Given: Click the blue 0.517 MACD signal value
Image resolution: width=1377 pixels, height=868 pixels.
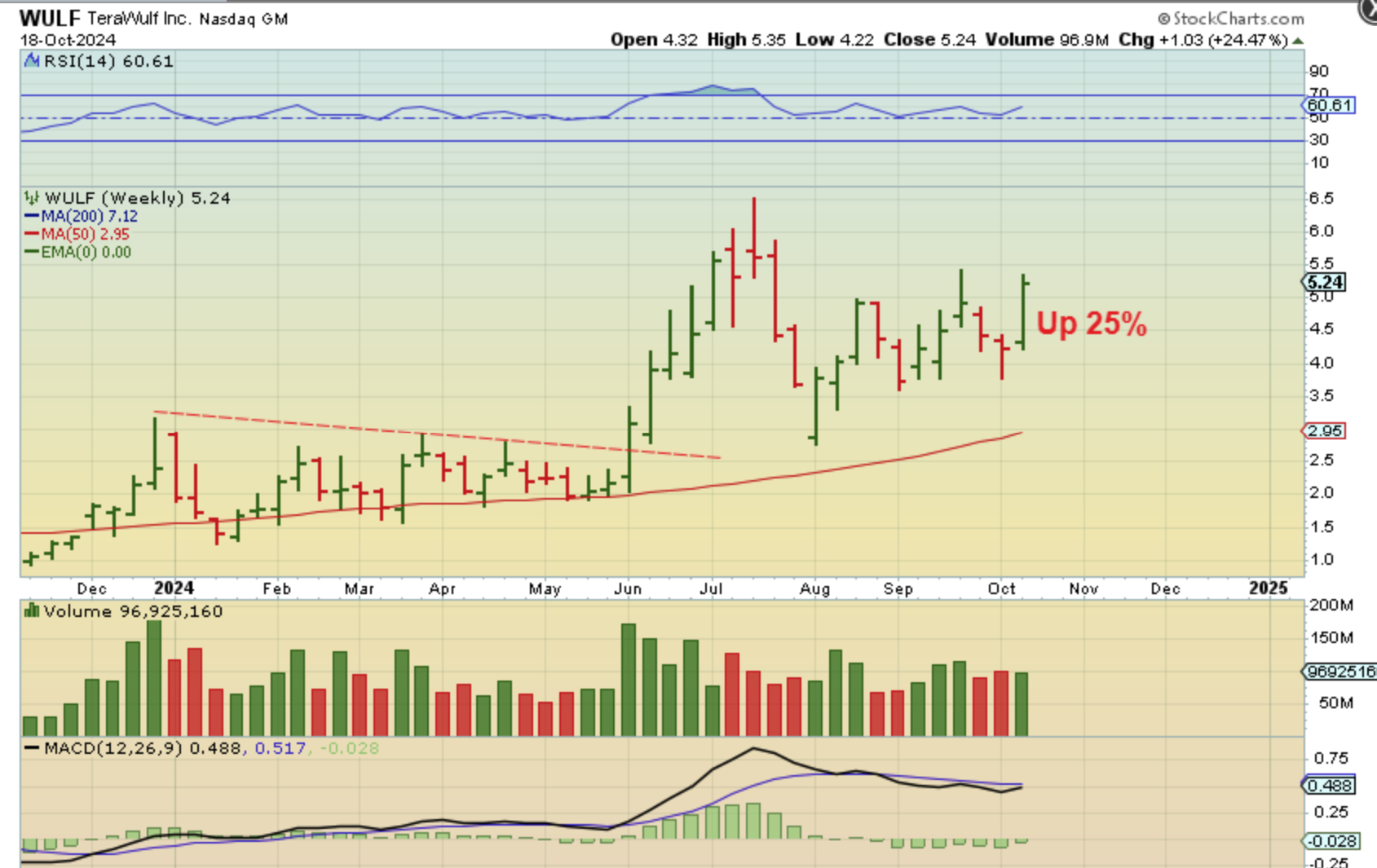Looking at the screenshot, I should click(280, 748).
